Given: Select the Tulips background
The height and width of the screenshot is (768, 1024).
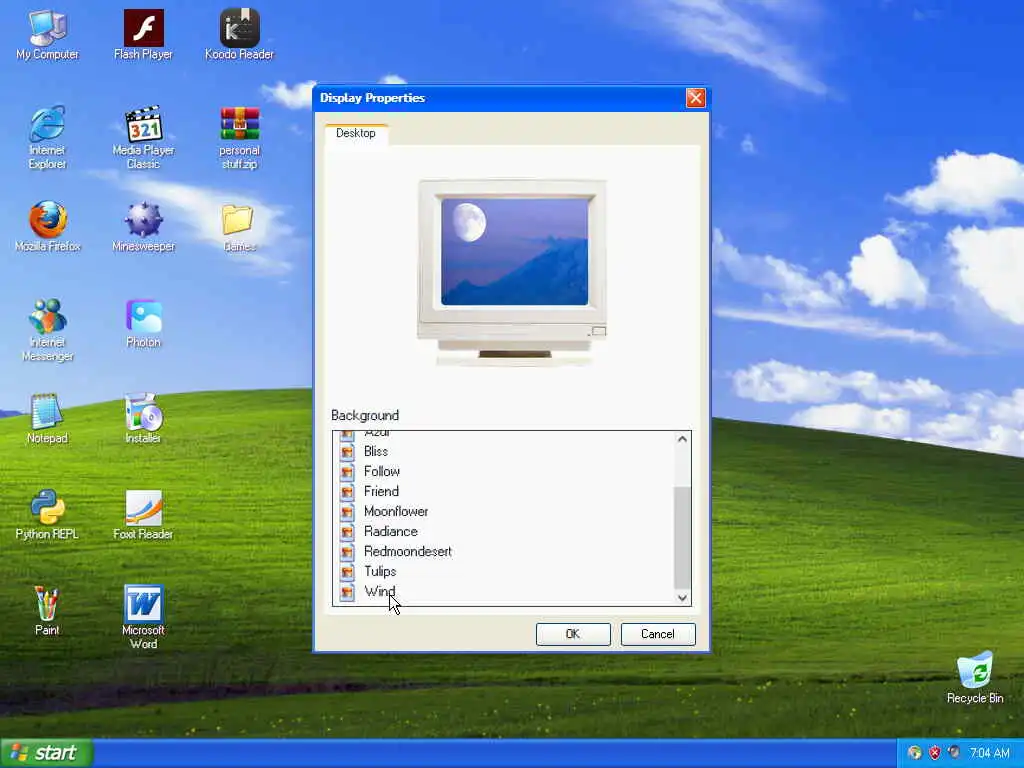Looking at the screenshot, I should click(x=380, y=571).
